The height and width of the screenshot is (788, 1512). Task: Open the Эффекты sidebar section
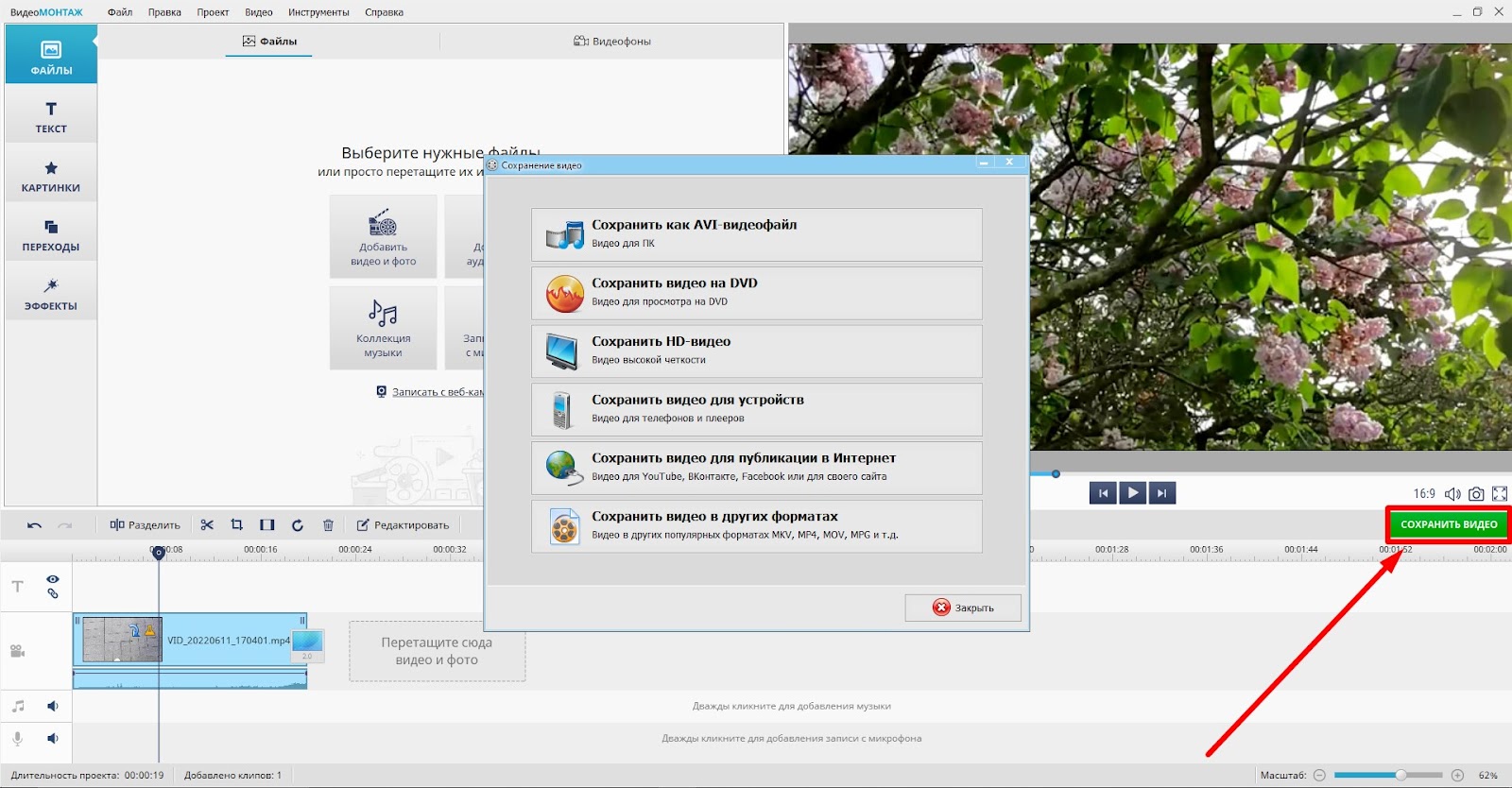pyautogui.click(x=51, y=292)
